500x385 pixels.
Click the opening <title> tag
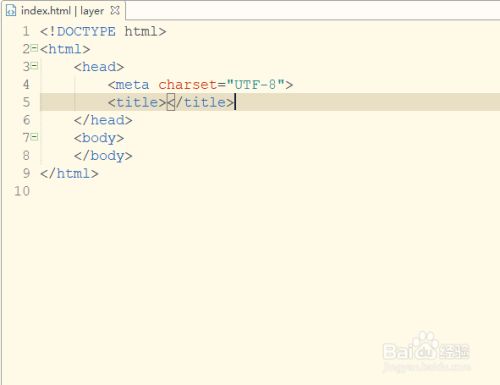(137, 102)
